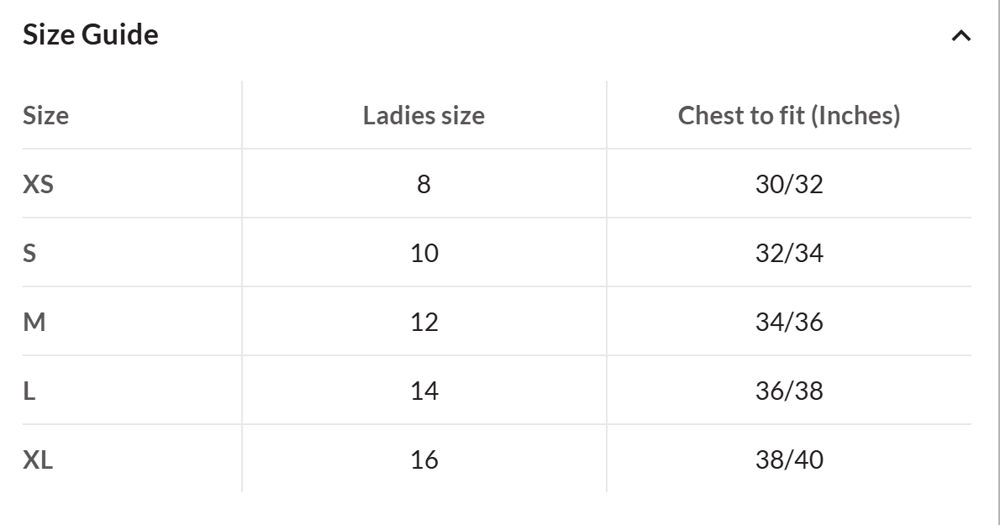Select the XL size row label

[x=37, y=460]
